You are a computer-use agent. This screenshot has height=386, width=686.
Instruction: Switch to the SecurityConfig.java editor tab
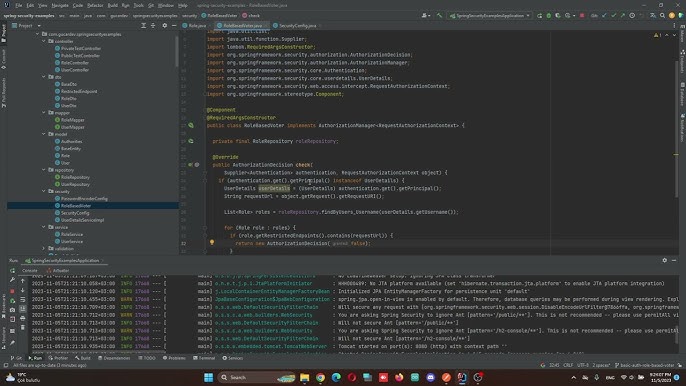[296, 26]
